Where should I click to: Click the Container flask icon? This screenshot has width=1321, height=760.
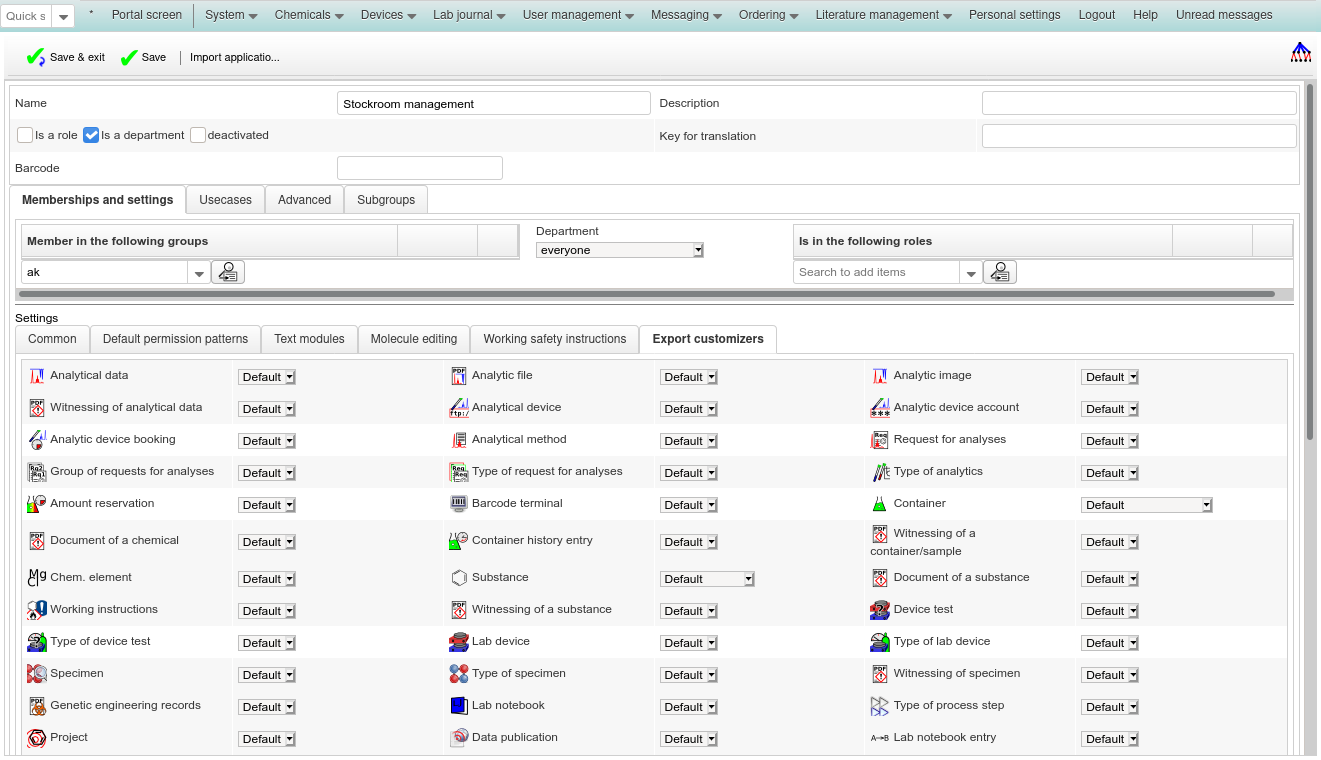click(879, 504)
